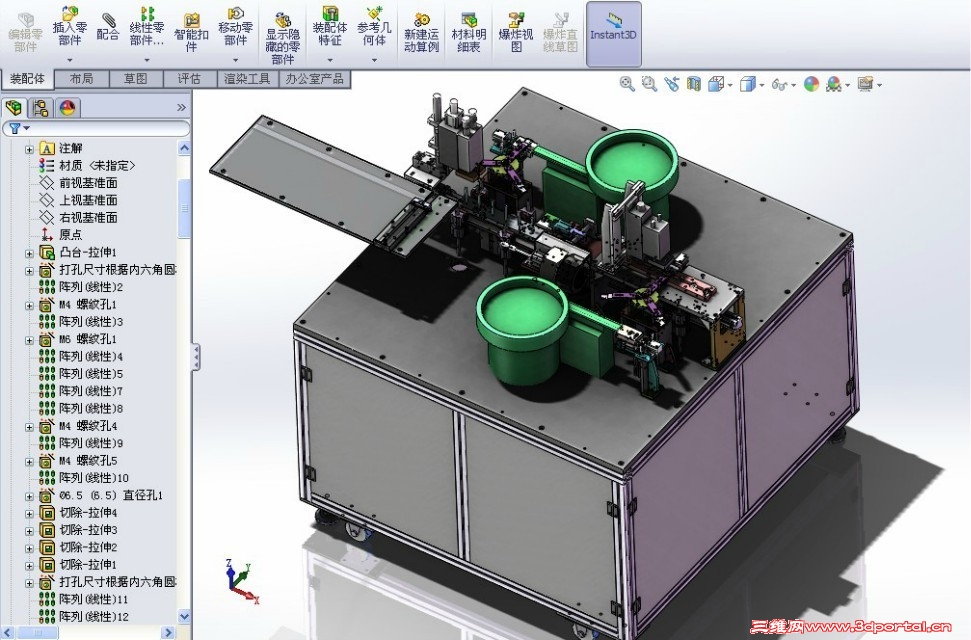Screen dimensions: 971x640
Task: Expand the 注解 tree node
Action: coord(29,149)
